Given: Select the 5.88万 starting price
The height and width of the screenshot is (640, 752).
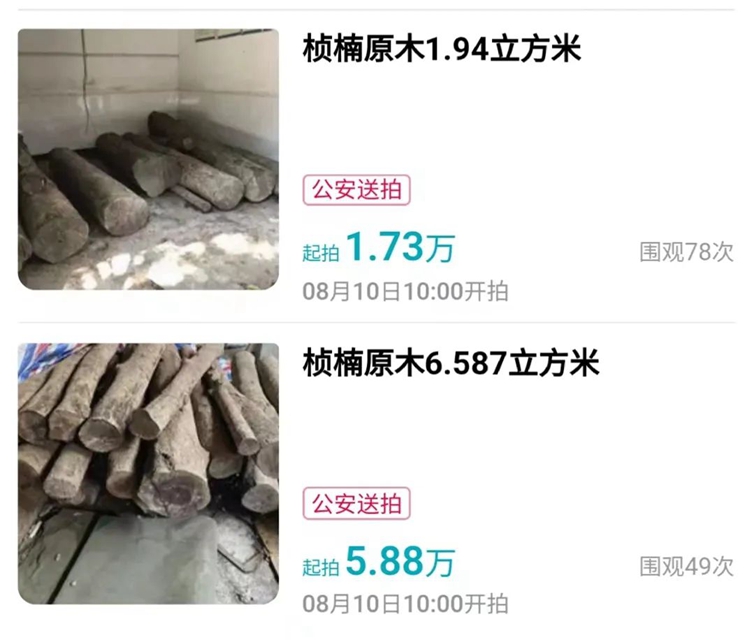Looking at the screenshot, I should [400, 561].
